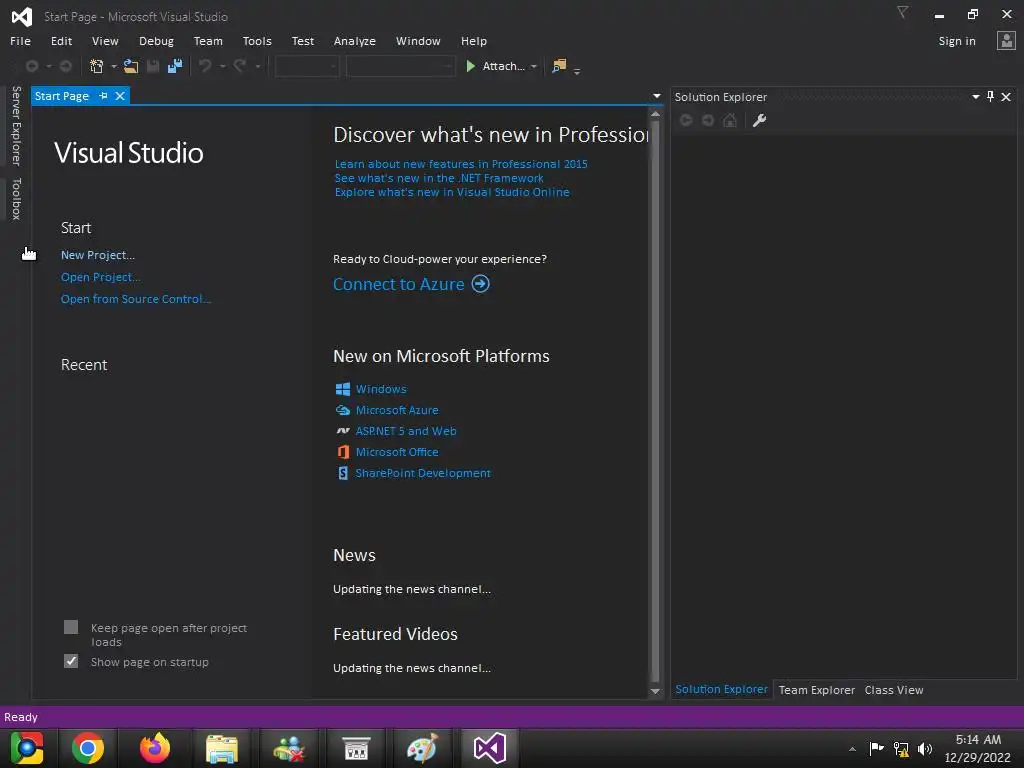Open the toolbar overflow options arrow
This screenshot has height=768, width=1024.
(577, 71)
